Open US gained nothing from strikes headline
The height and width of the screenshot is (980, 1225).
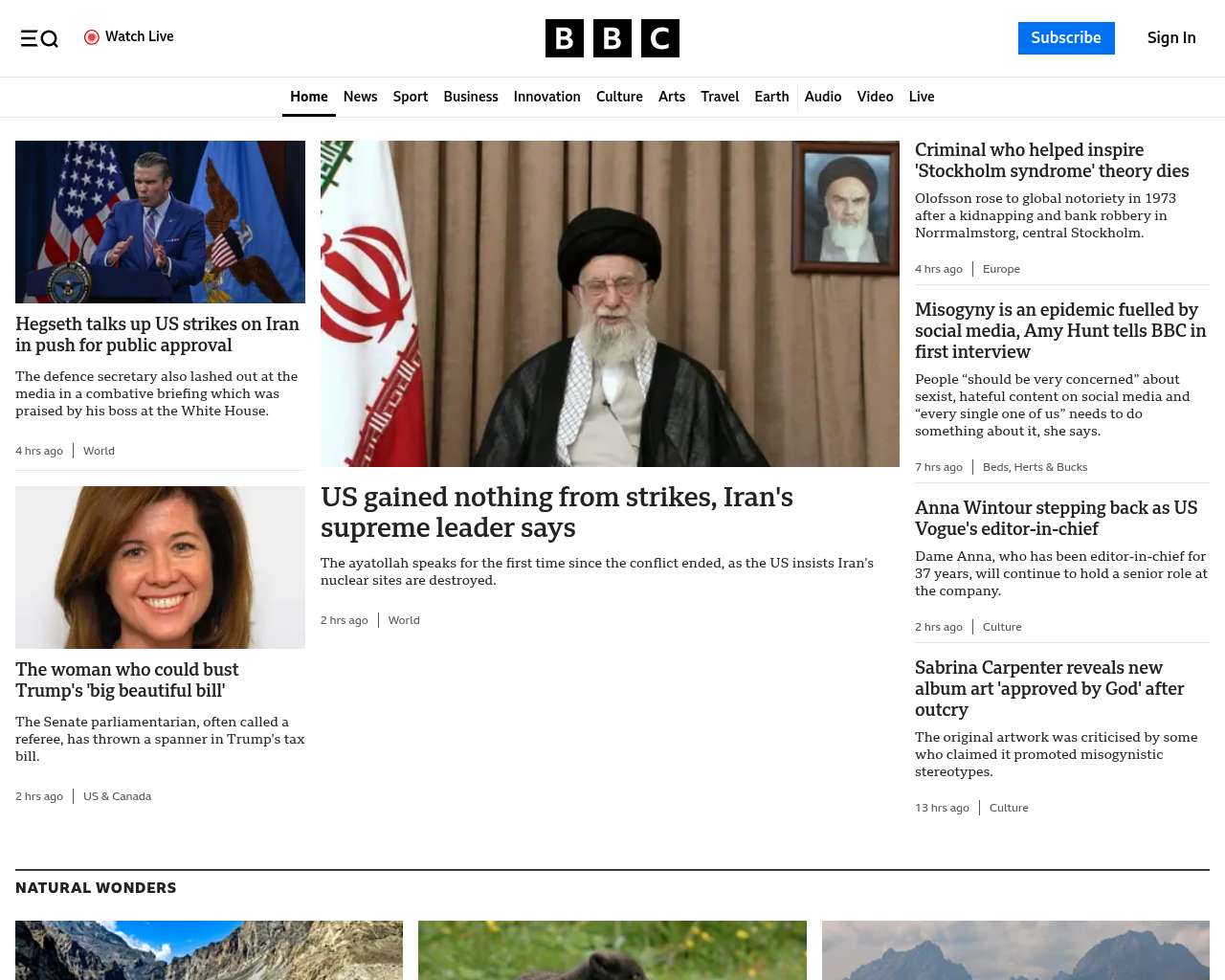point(557,512)
